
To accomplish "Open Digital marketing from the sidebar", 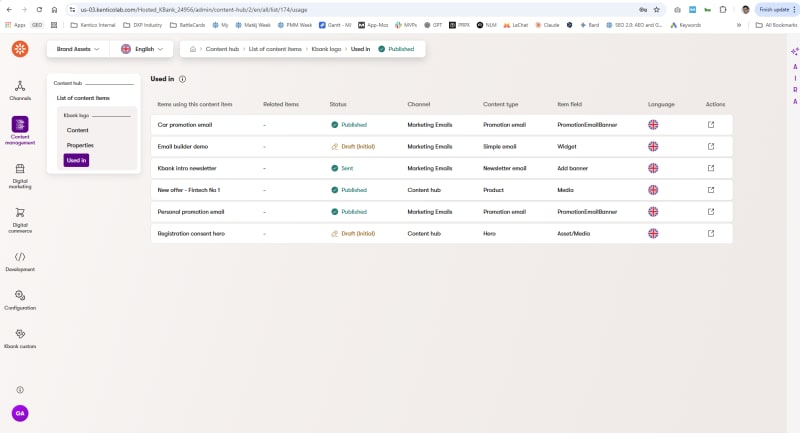I will point(20,175).
